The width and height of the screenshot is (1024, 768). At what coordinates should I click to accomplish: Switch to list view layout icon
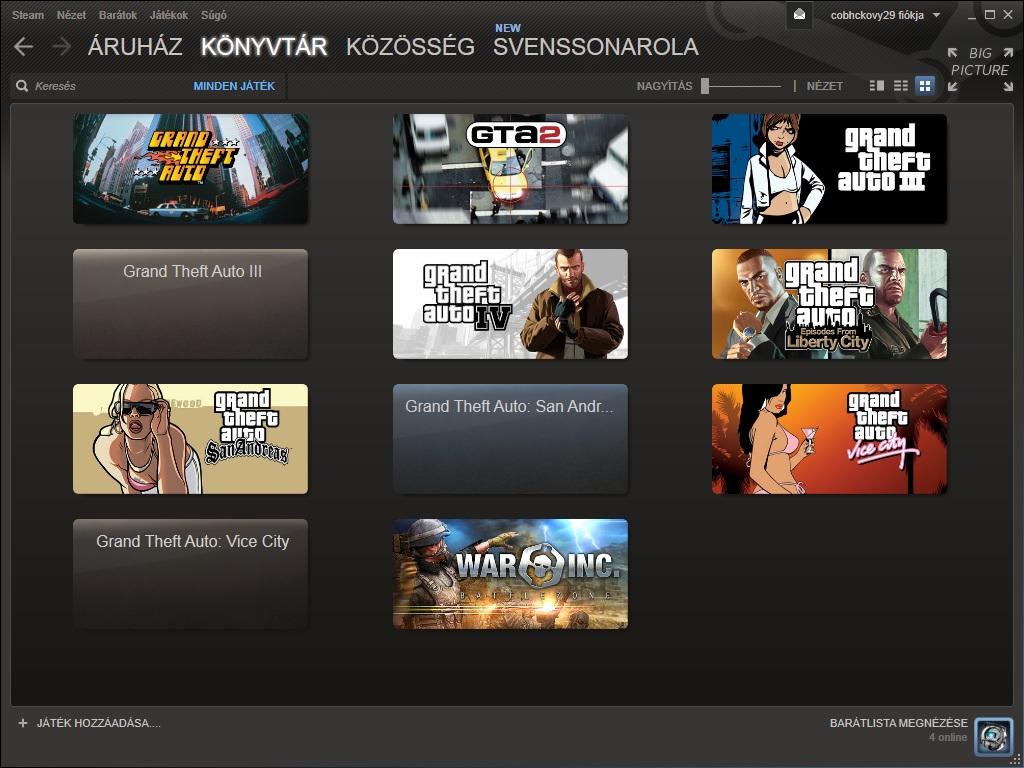[901, 86]
